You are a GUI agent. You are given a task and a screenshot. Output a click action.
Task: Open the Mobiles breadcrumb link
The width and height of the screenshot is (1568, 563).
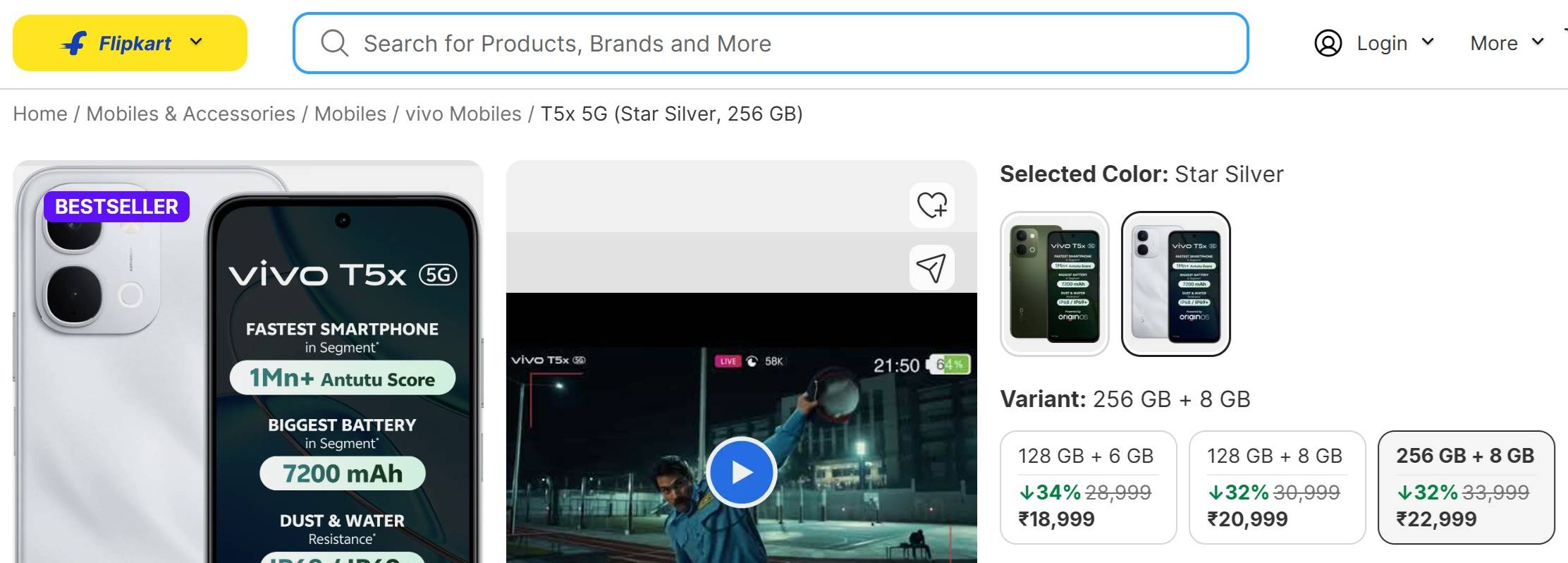(x=350, y=114)
